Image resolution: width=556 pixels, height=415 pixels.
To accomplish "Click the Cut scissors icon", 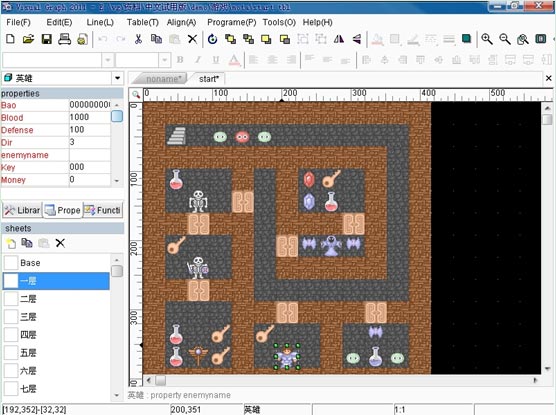I will coord(138,39).
